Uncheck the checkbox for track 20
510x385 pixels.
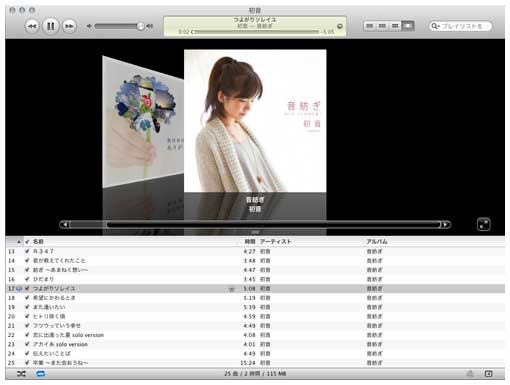point(27,316)
